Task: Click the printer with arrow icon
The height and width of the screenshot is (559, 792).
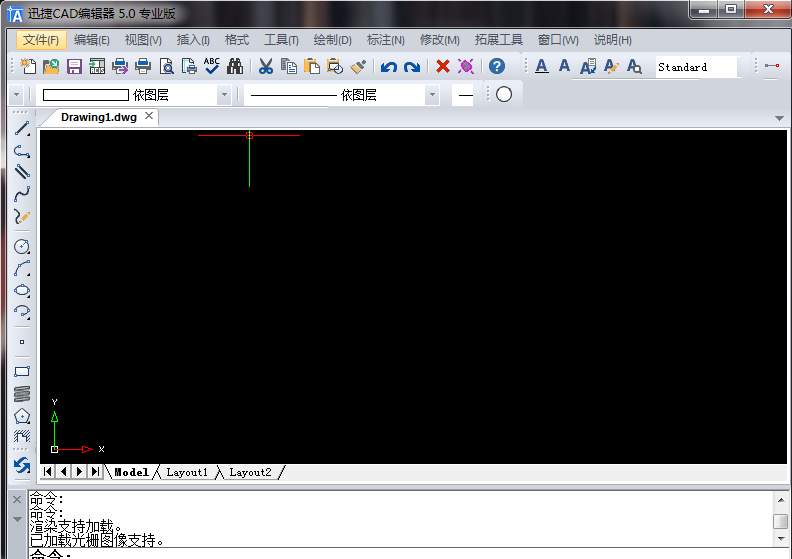Action: click(x=120, y=66)
